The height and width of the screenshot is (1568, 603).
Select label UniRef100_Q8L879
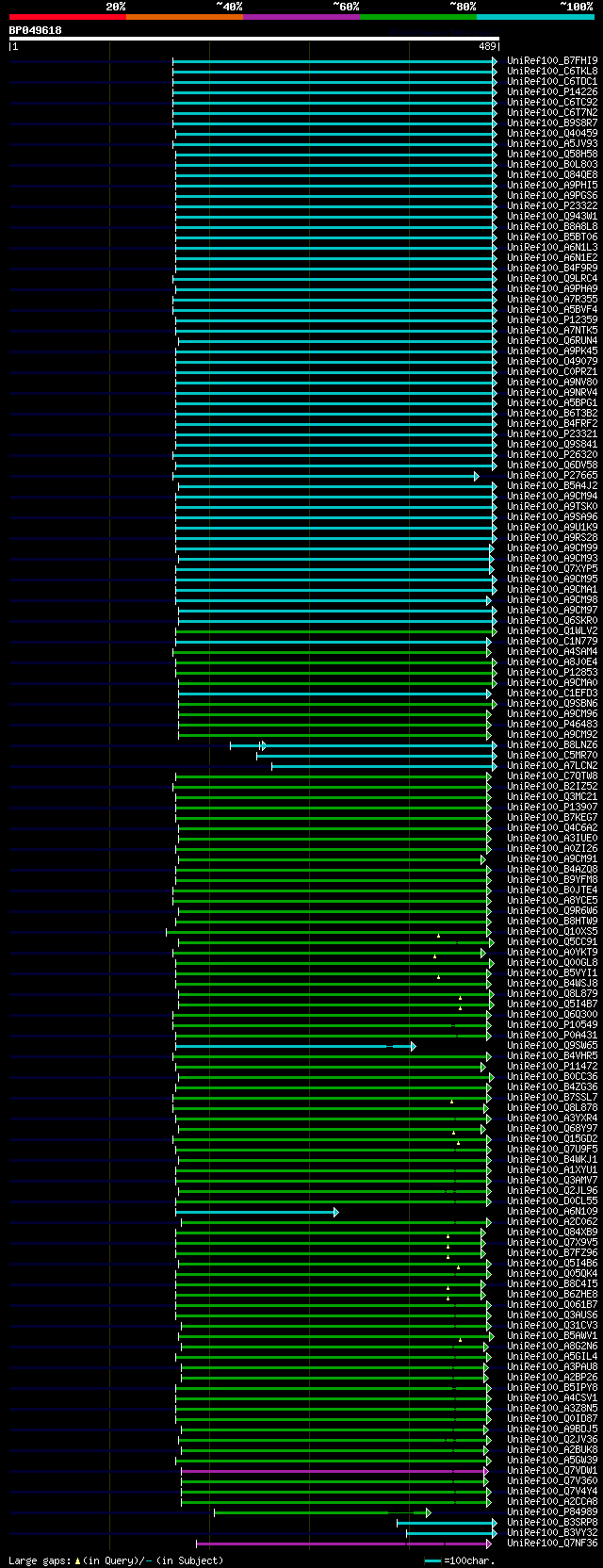coord(552,993)
